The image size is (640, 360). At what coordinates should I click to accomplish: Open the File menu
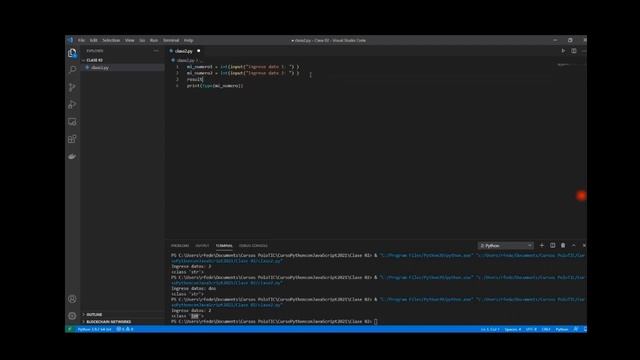[82, 40]
